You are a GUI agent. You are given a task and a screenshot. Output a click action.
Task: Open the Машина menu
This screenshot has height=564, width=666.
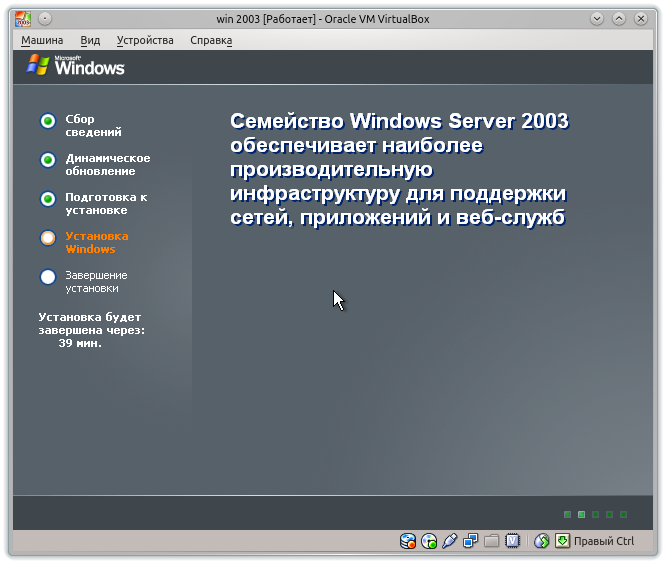tap(42, 40)
